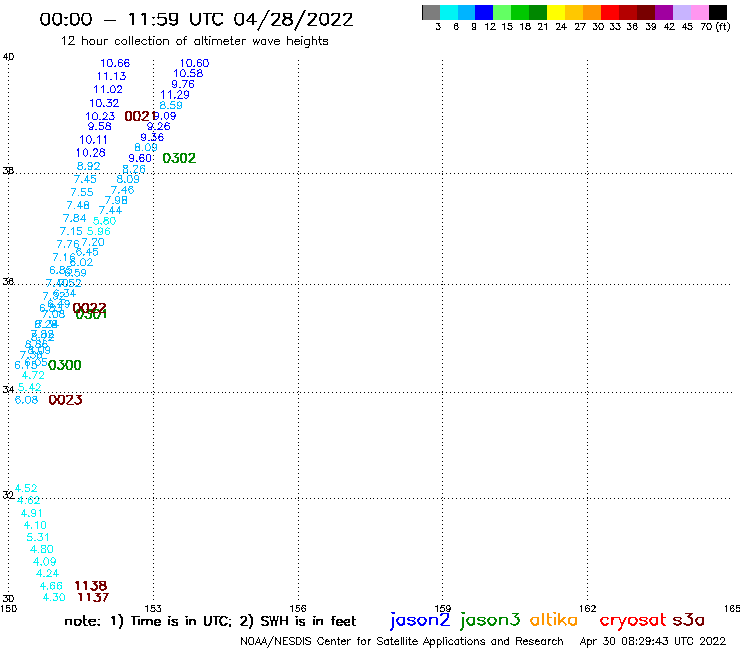Select the bright red 30-33 ft legend swatch
This screenshot has width=740, height=650.
click(610, 12)
